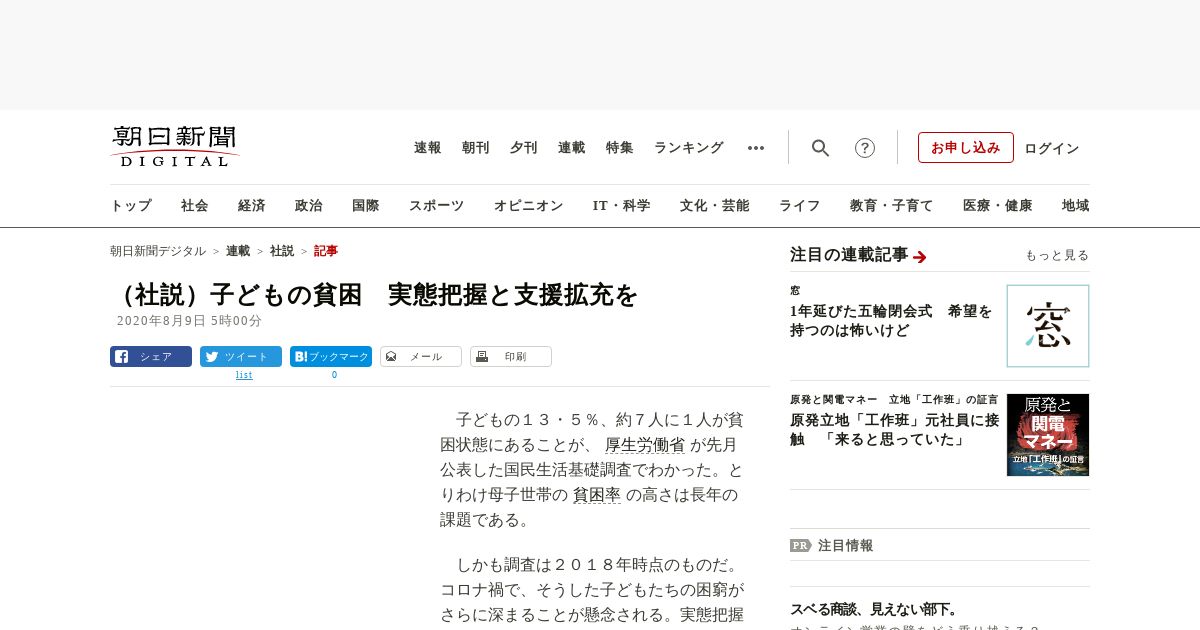Click the PR 注目情報 label
This screenshot has width=1200, height=630.
coord(831,546)
